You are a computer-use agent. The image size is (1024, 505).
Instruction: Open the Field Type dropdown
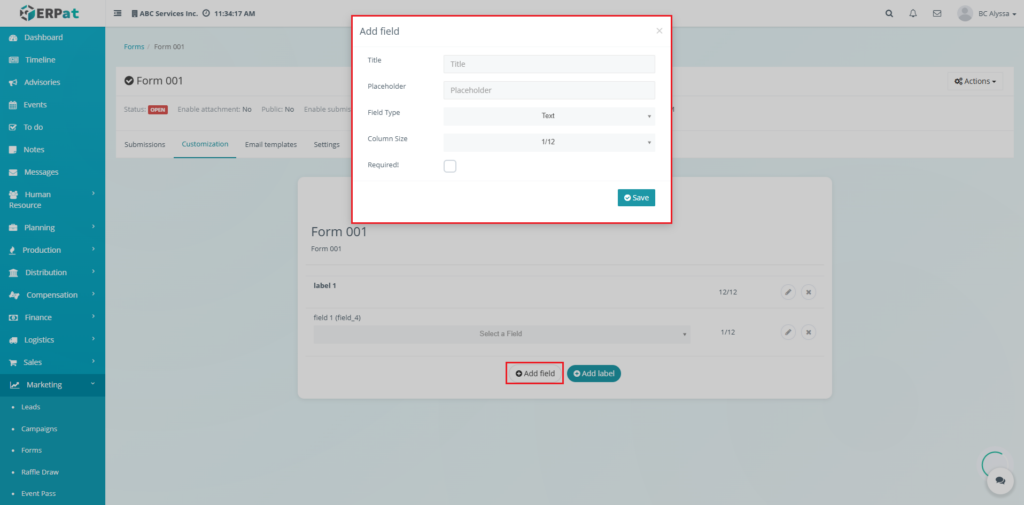click(x=548, y=116)
